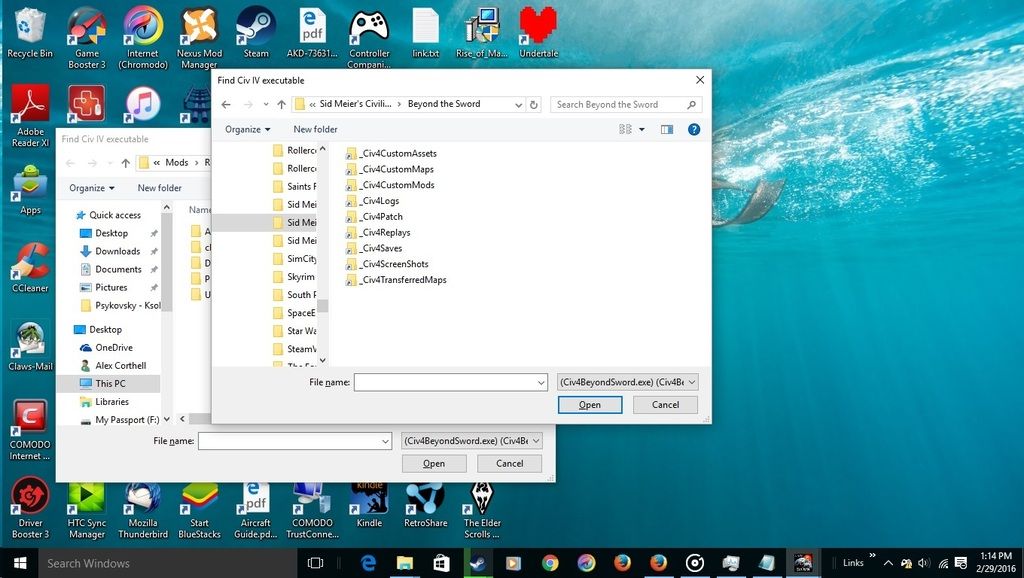Go up one level in Beyond the Sword dialog
The width and height of the screenshot is (1024, 578).
pyautogui.click(x=281, y=104)
